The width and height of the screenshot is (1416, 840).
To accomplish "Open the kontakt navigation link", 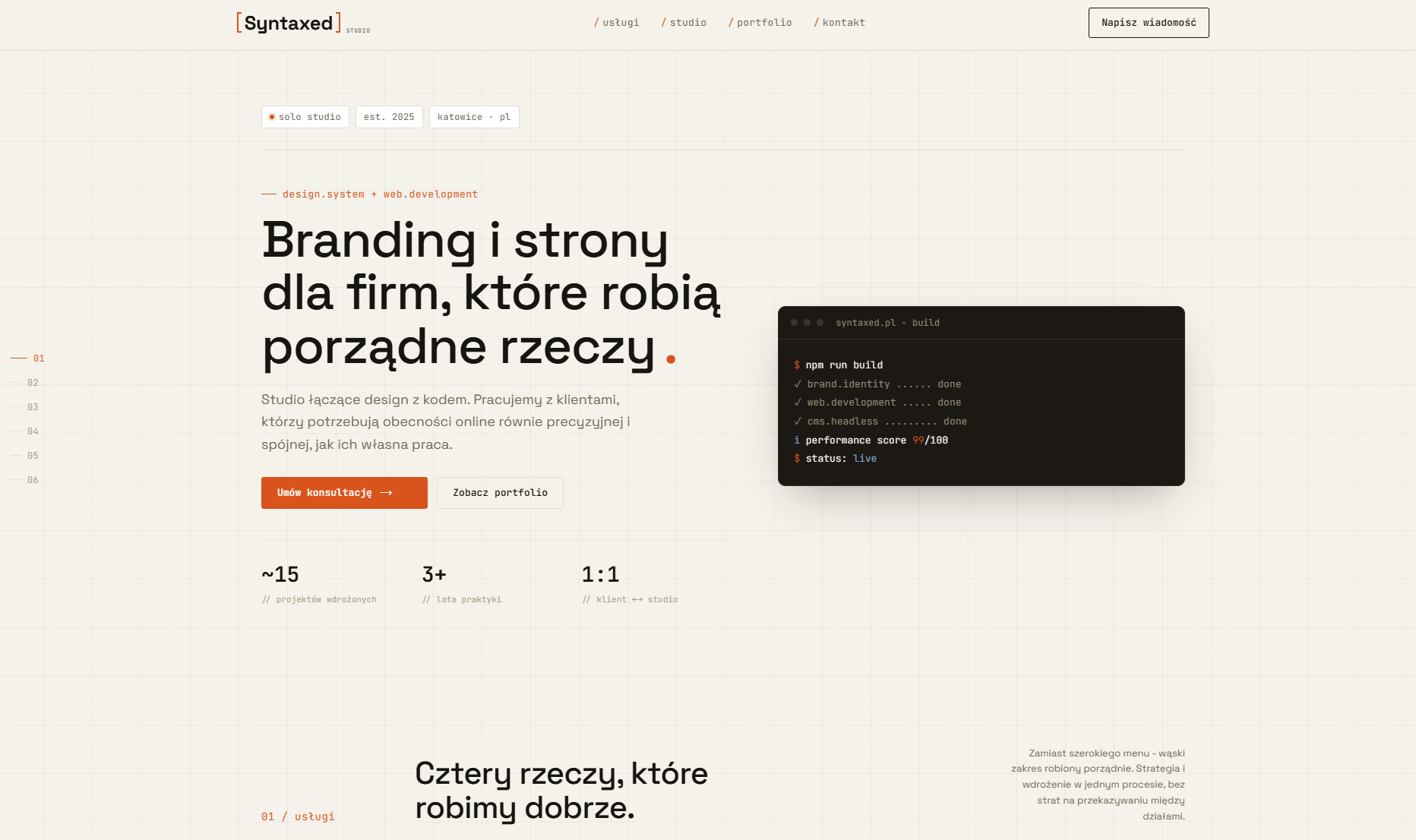I will (x=839, y=23).
